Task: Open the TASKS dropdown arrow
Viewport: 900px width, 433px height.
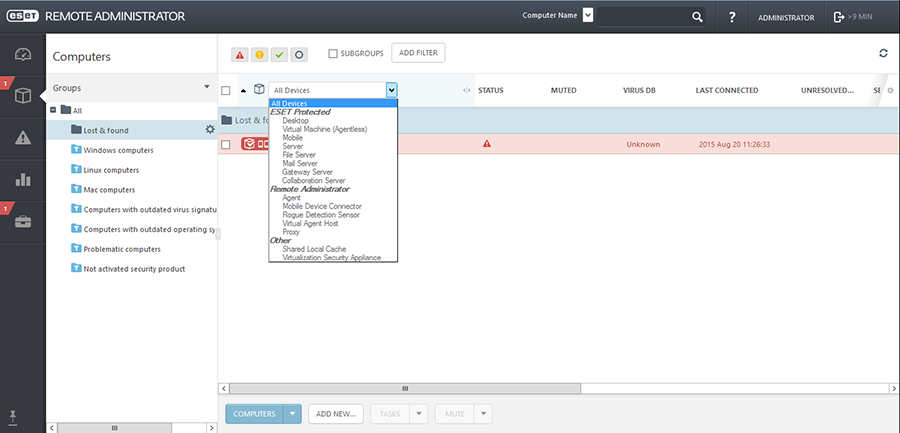Action: 419,413
